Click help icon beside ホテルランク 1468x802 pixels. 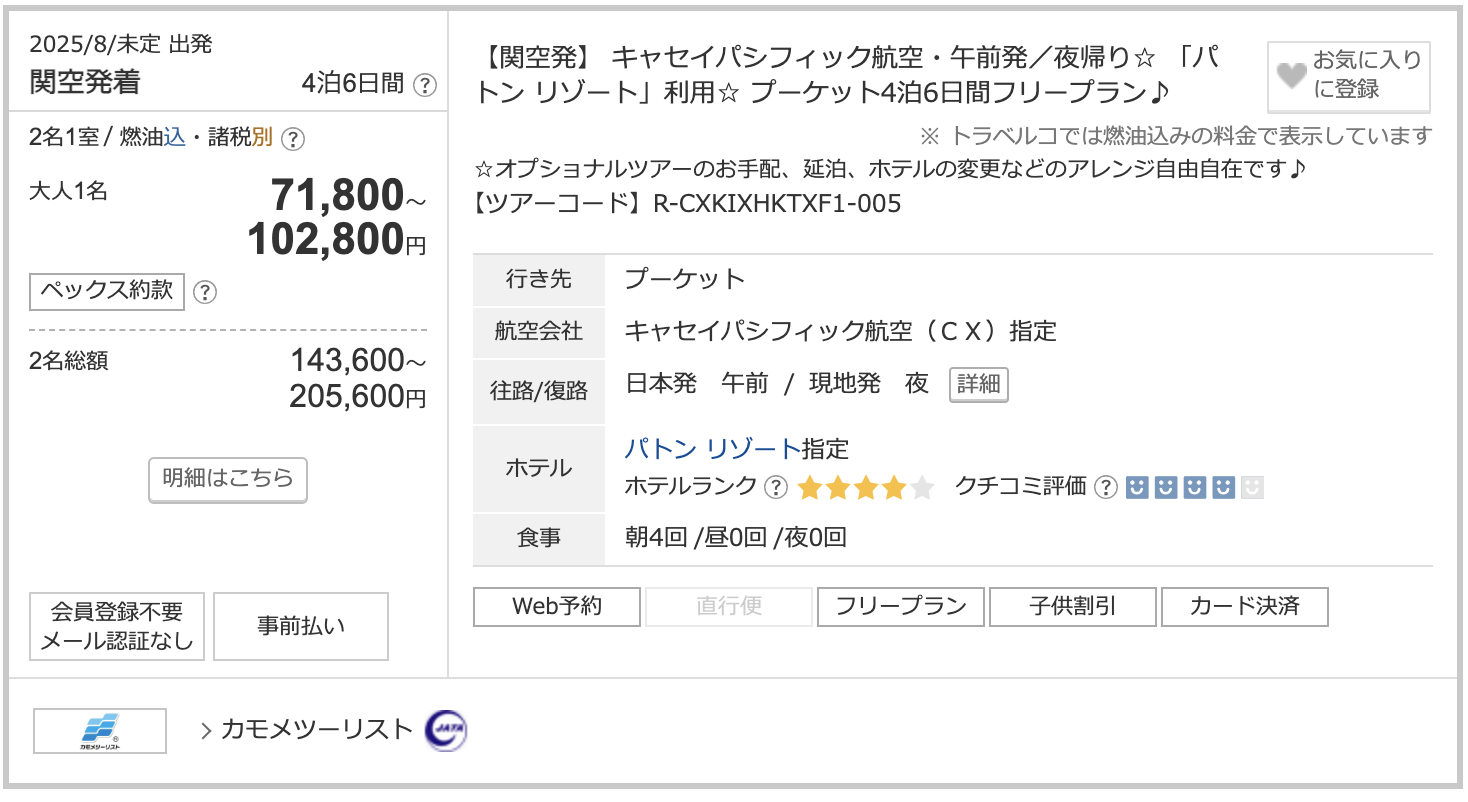tap(775, 487)
